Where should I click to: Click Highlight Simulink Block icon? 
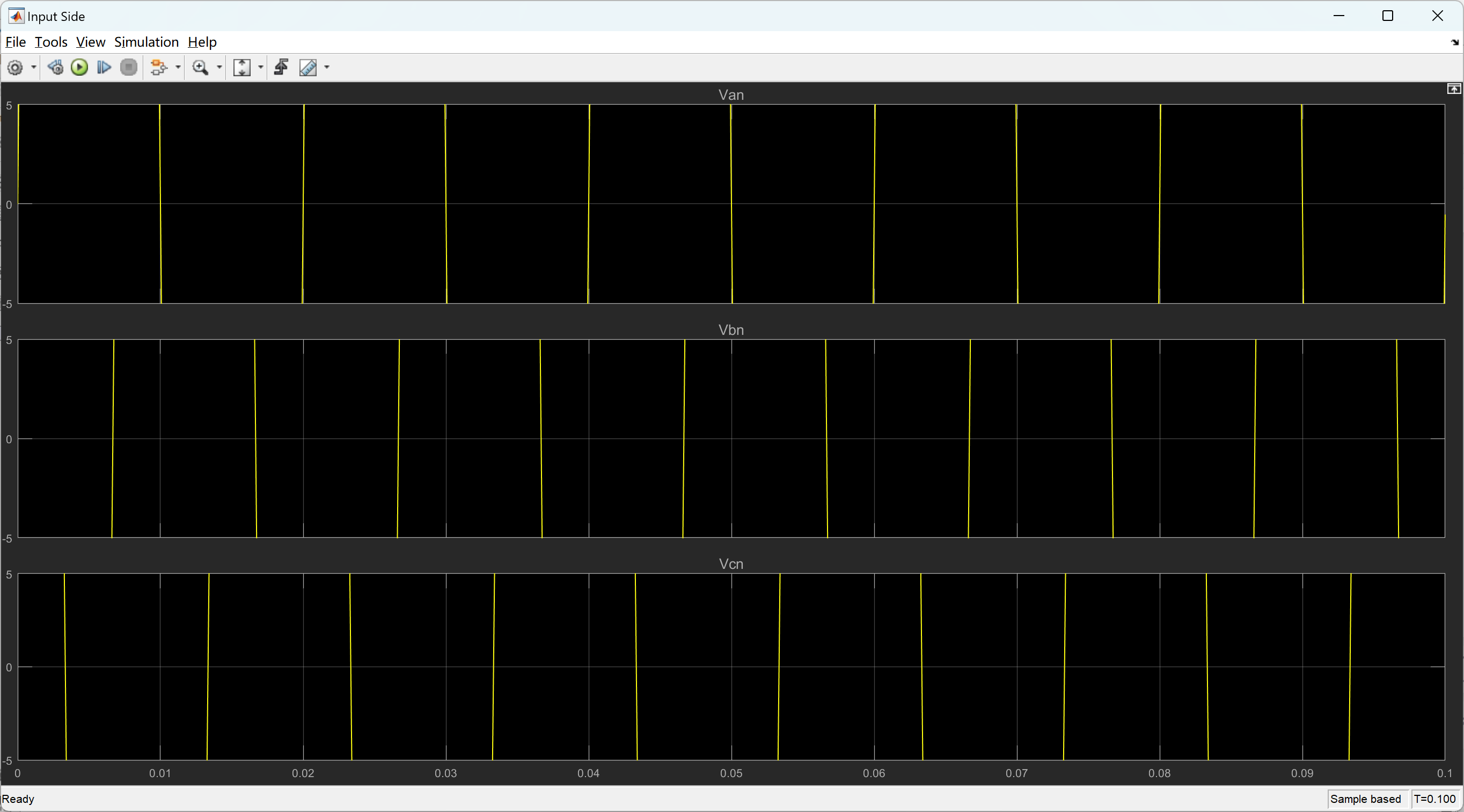(158, 68)
